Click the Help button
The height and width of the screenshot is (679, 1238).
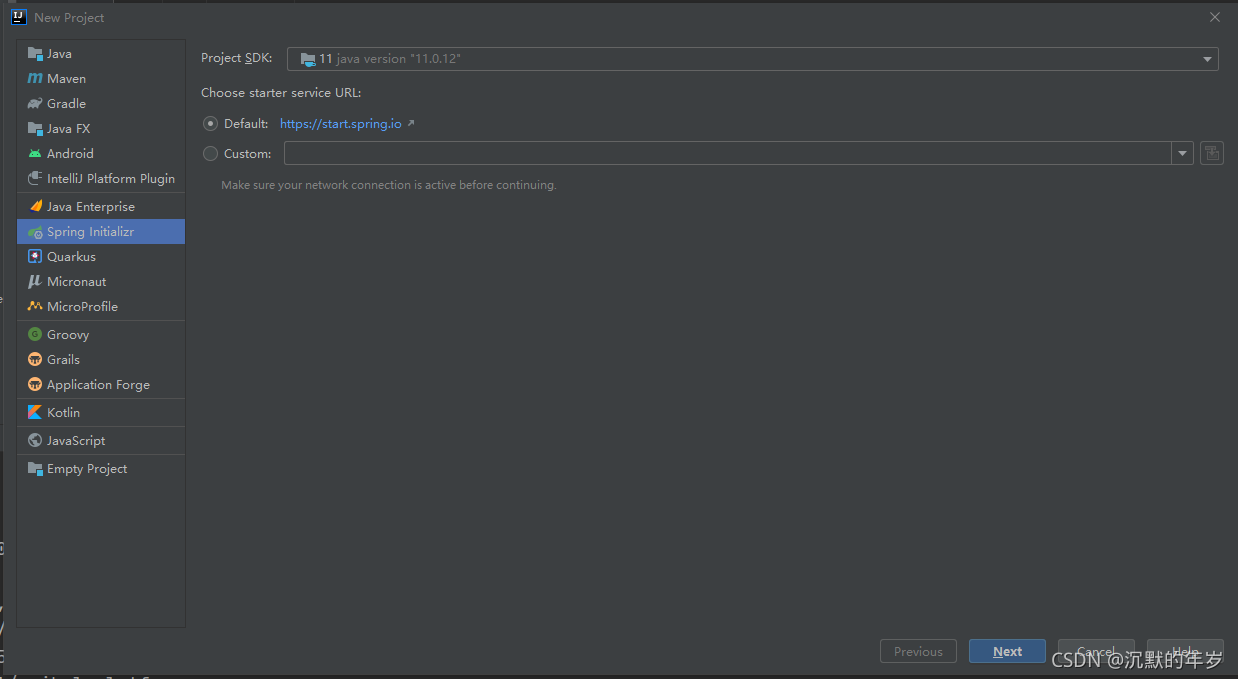pos(1185,651)
